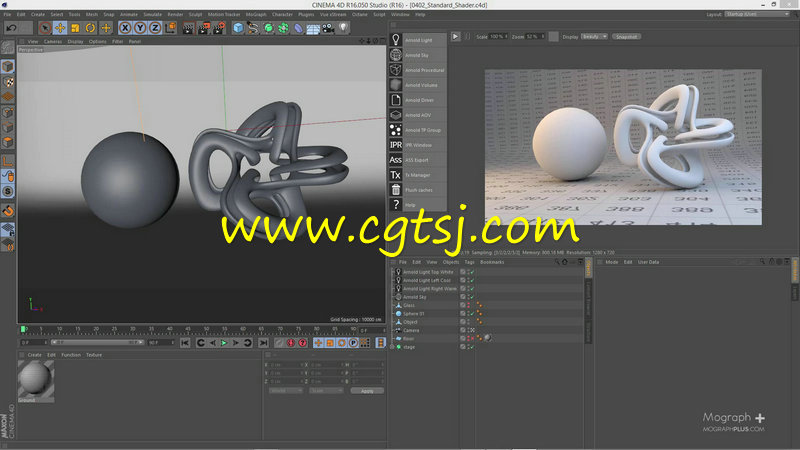Click the Arnold Volume icon
This screenshot has height=450, width=800.
click(x=396, y=85)
